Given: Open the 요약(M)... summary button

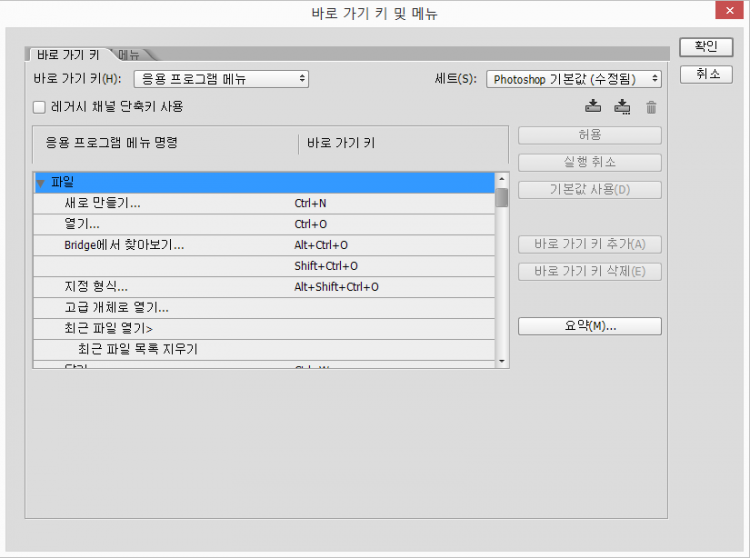Looking at the screenshot, I should pyautogui.click(x=589, y=326).
